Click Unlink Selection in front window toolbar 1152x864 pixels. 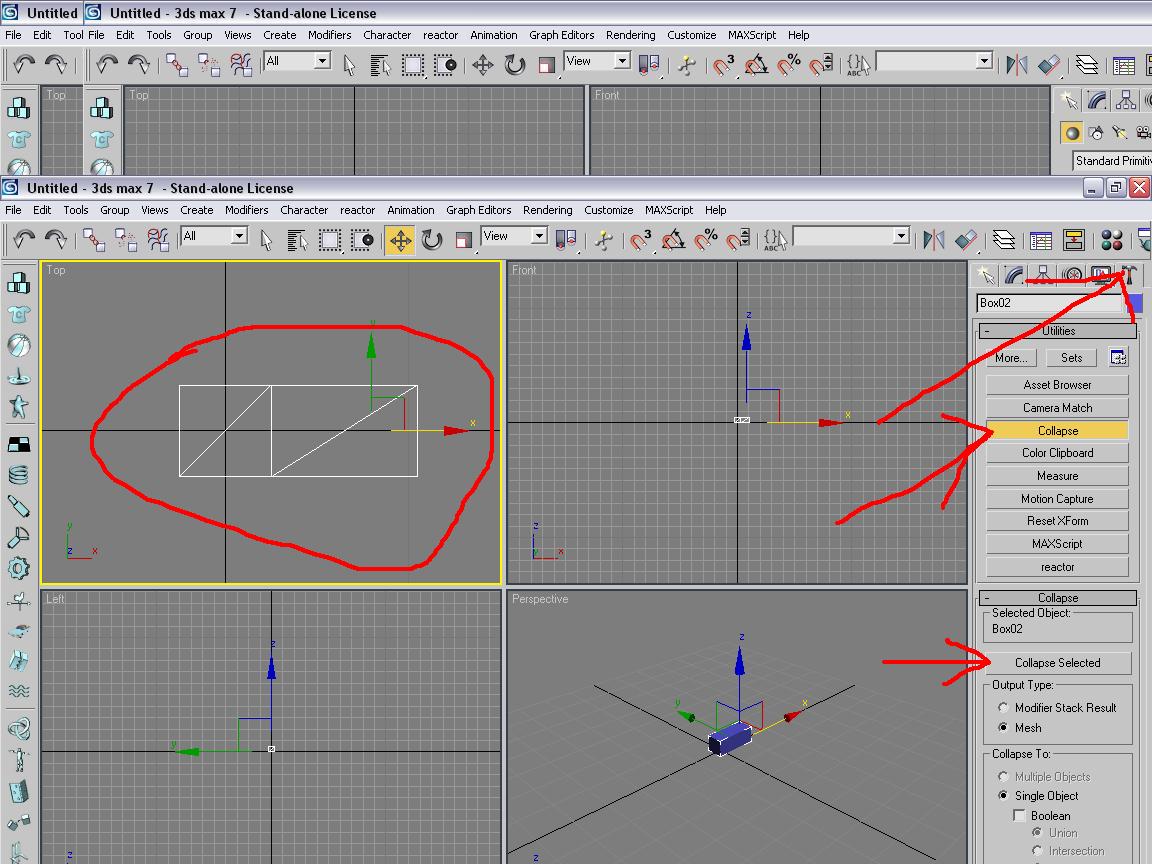(x=126, y=240)
